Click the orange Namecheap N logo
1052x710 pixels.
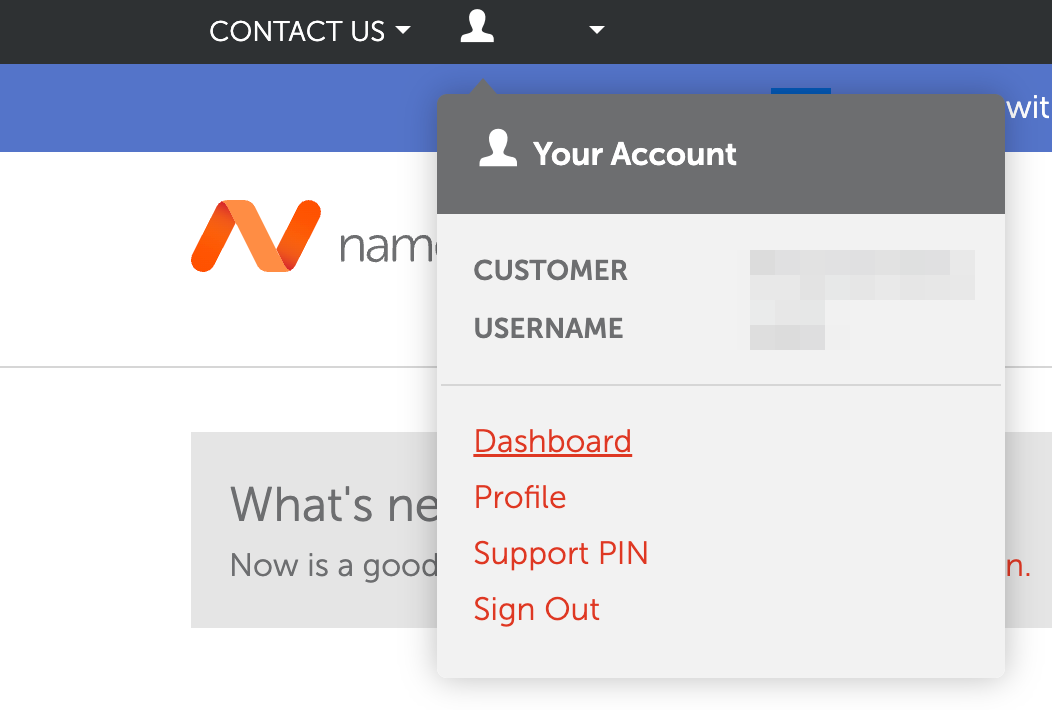256,236
